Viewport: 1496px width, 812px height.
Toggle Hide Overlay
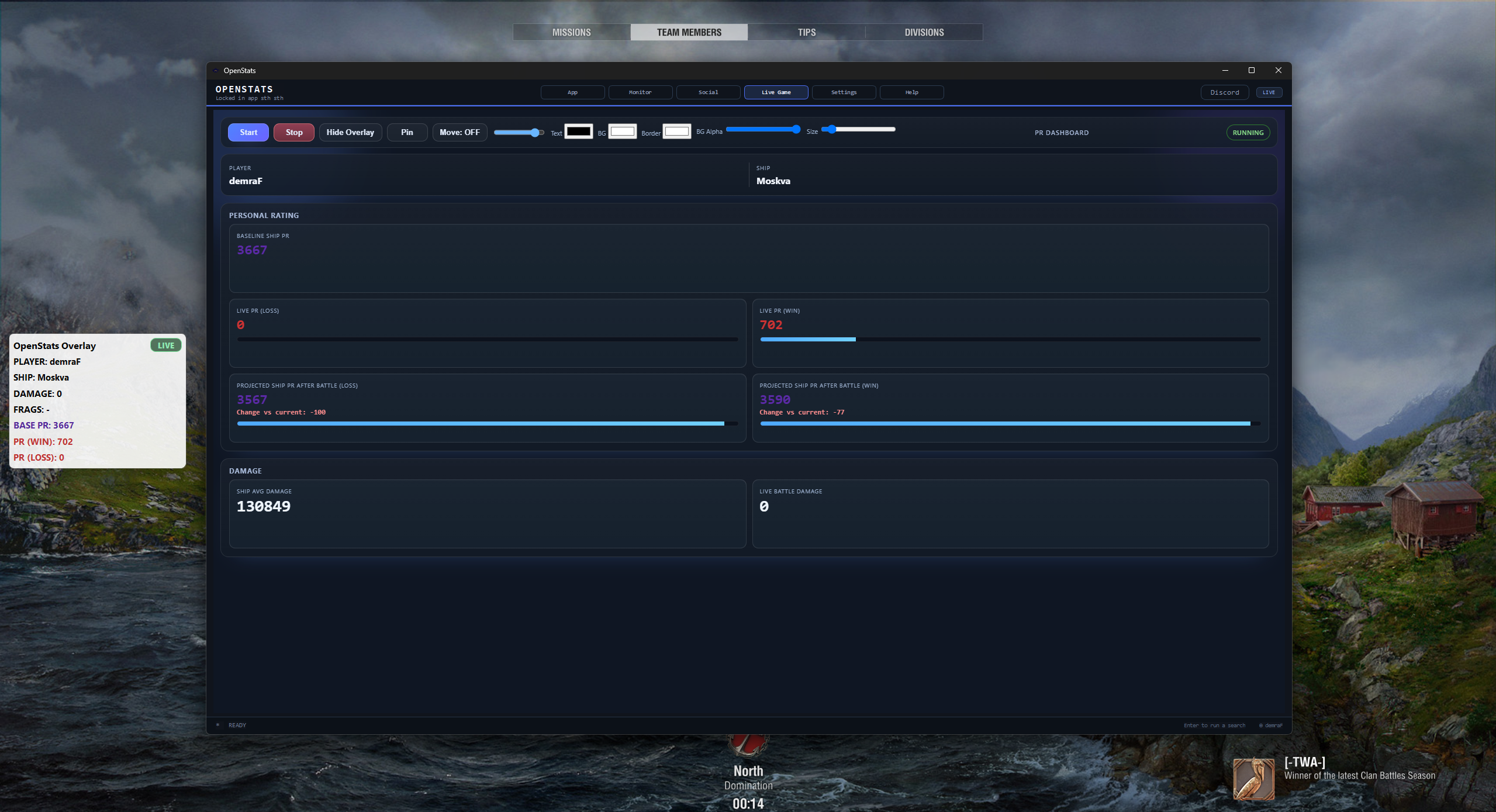pyautogui.click(x=350, y=132)
